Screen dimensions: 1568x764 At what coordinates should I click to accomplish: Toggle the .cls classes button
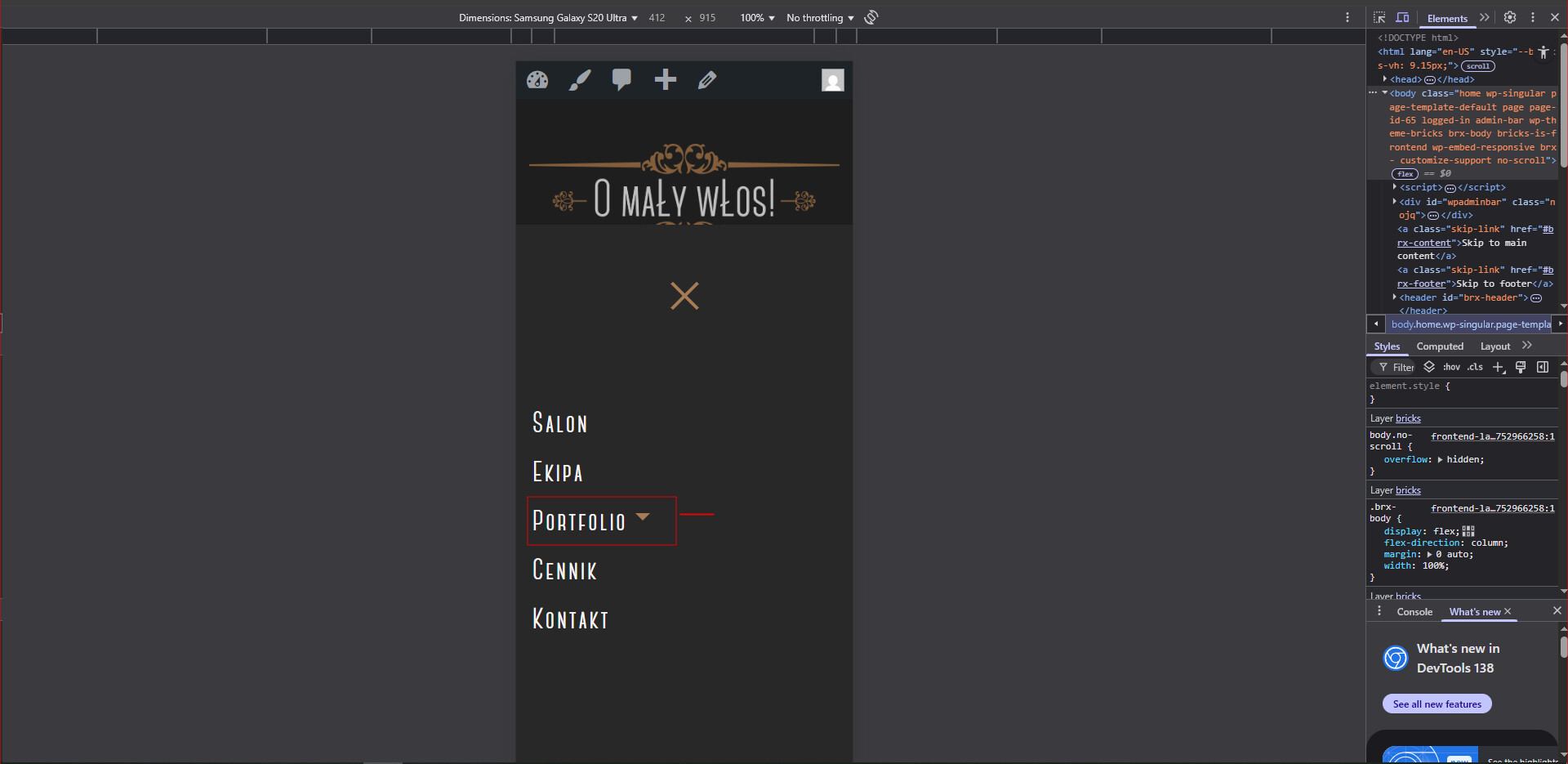1475,367
